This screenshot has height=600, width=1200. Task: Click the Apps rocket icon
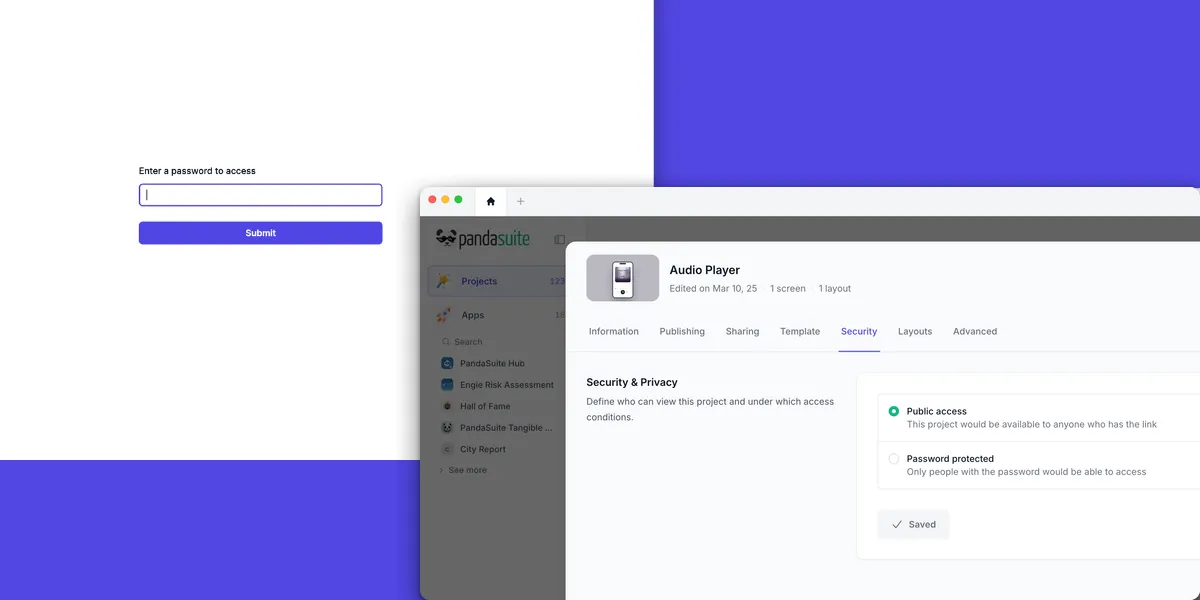443,315
